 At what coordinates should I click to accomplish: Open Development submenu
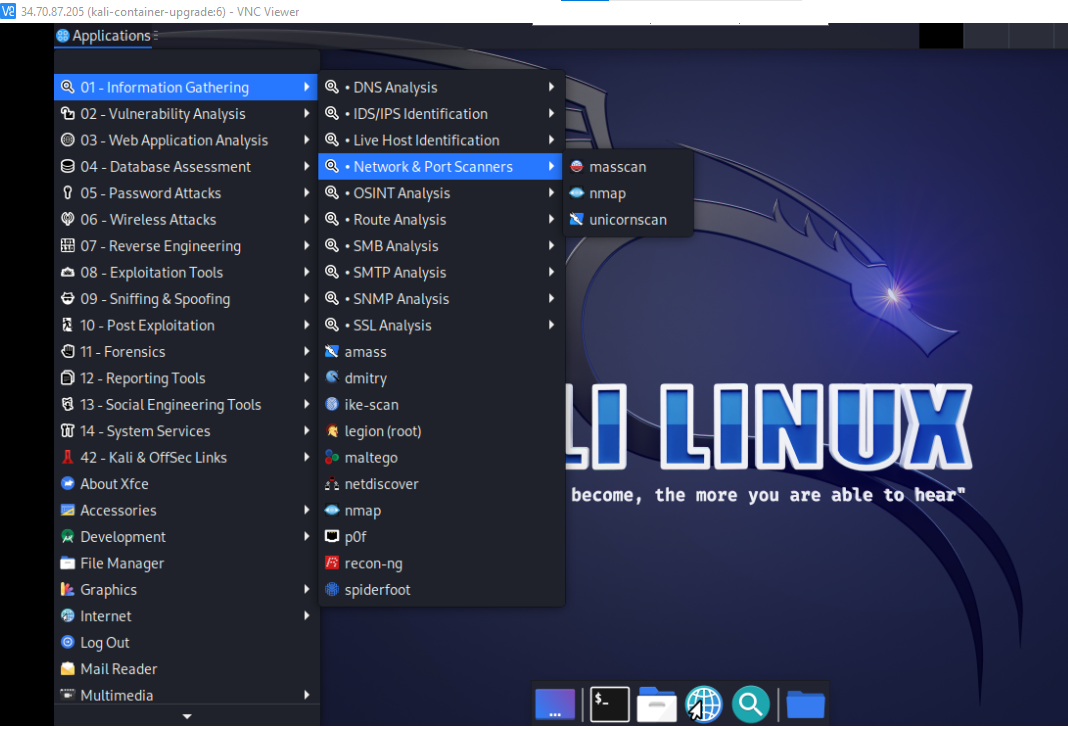(x=185, y=537)
